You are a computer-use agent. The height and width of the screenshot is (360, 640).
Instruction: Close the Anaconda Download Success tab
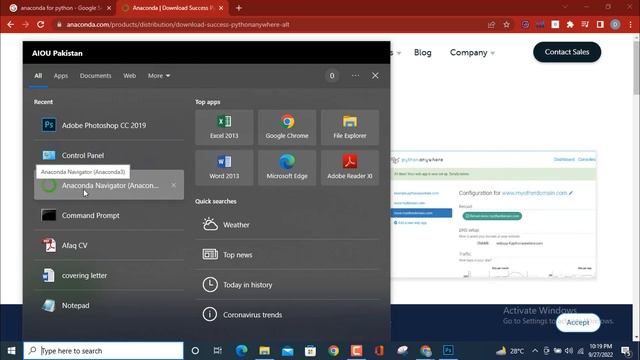click(221, 8)
